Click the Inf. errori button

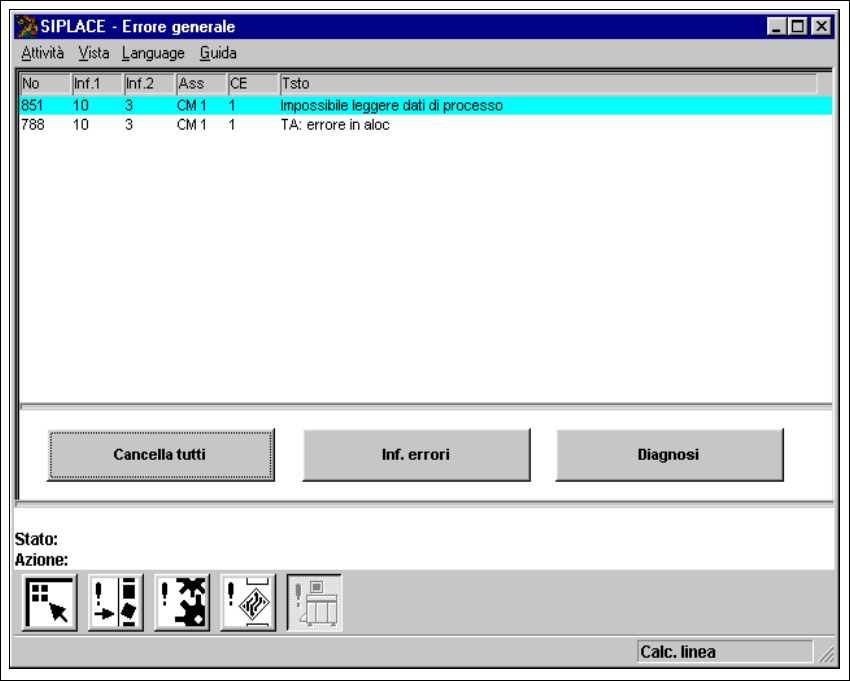tap(416, 454)
